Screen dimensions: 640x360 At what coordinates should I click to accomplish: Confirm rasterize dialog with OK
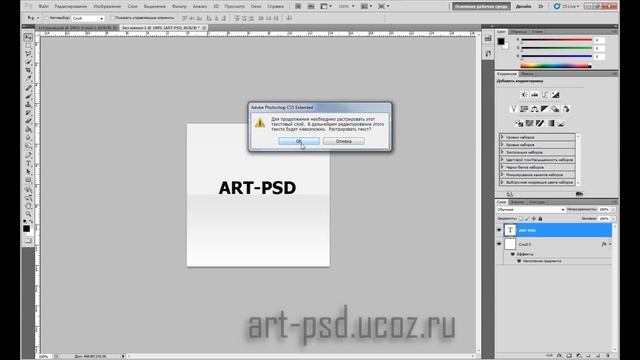(x=299, y=141)
